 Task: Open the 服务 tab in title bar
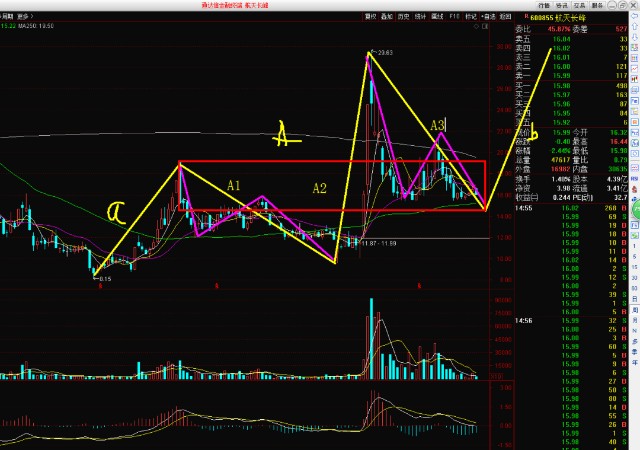(x=598, y=5)
